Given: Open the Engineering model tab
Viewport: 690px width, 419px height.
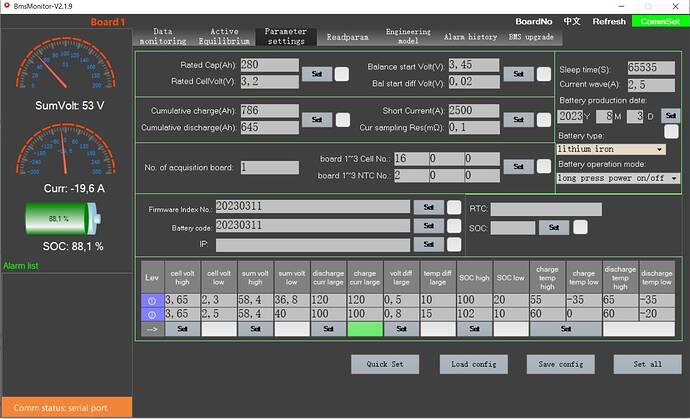Looking at the screenshot, I should pos(408,36).
